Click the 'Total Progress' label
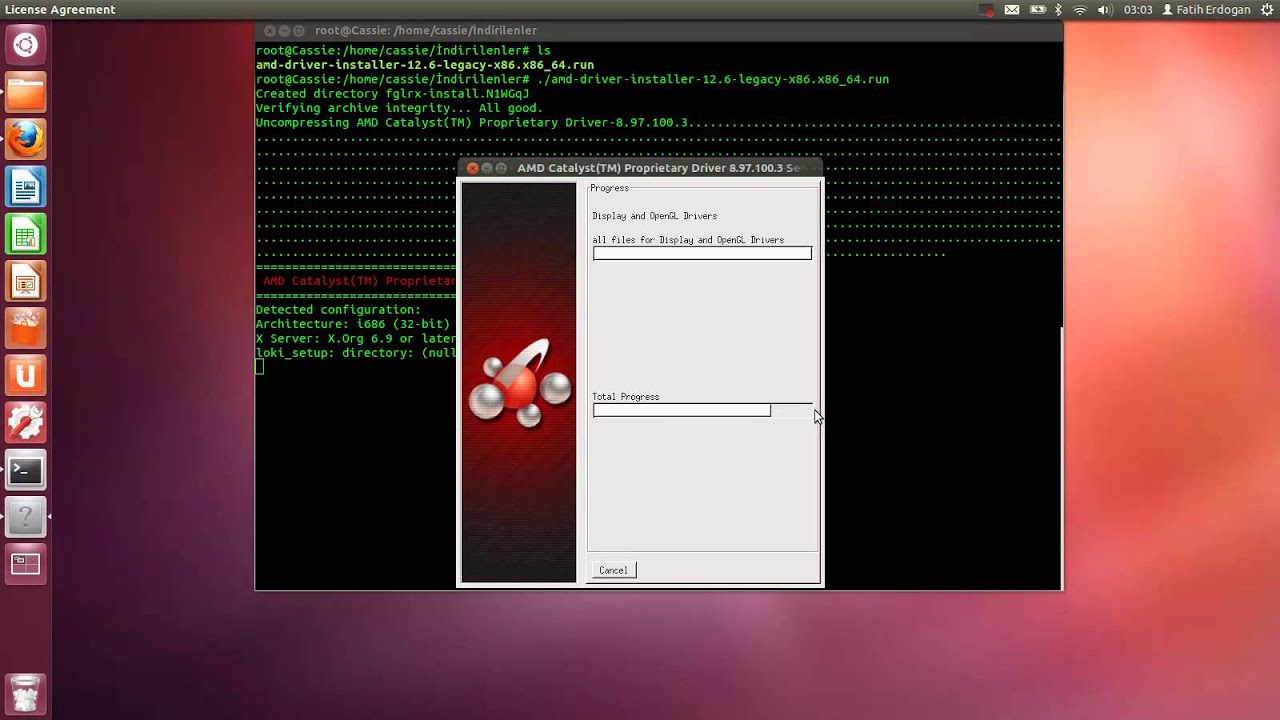Screen dimensions: 1280x720 click(x=625, y=397)
